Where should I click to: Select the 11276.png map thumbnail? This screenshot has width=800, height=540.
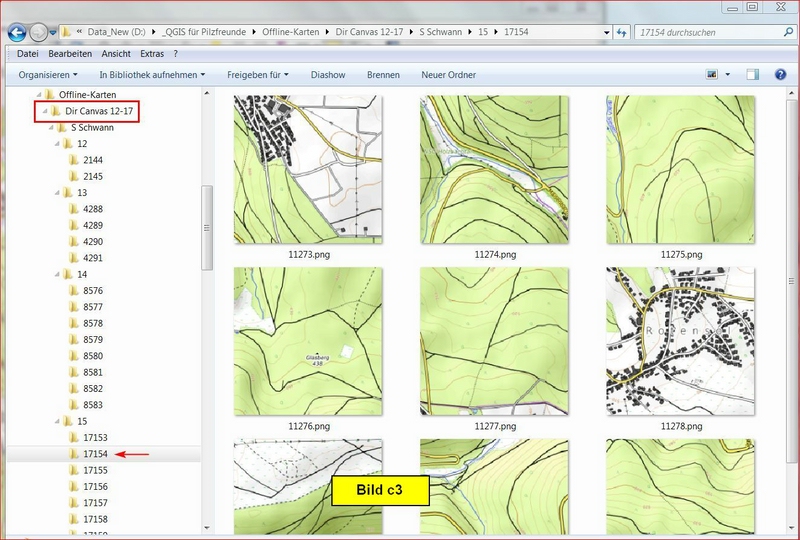click(x=308, y=341)
